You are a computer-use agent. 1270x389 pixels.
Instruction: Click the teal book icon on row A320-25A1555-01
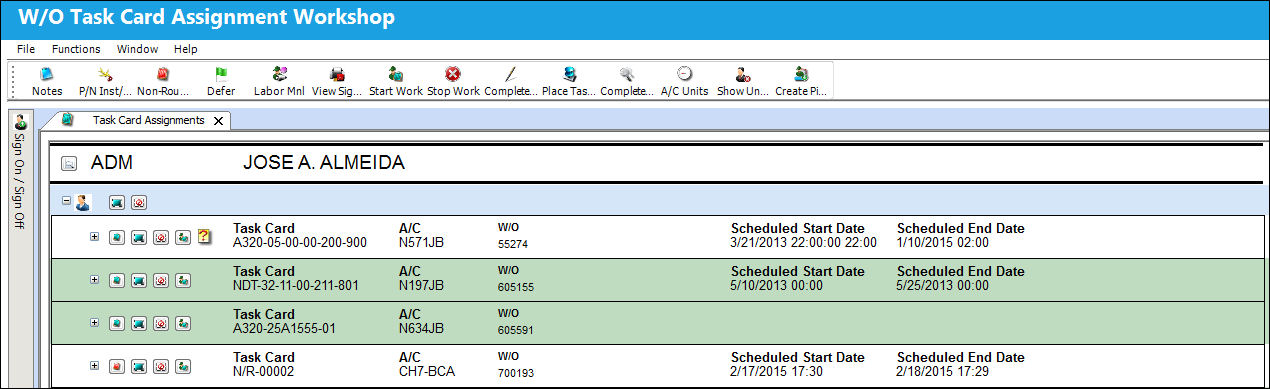click(x=117, y=323)
